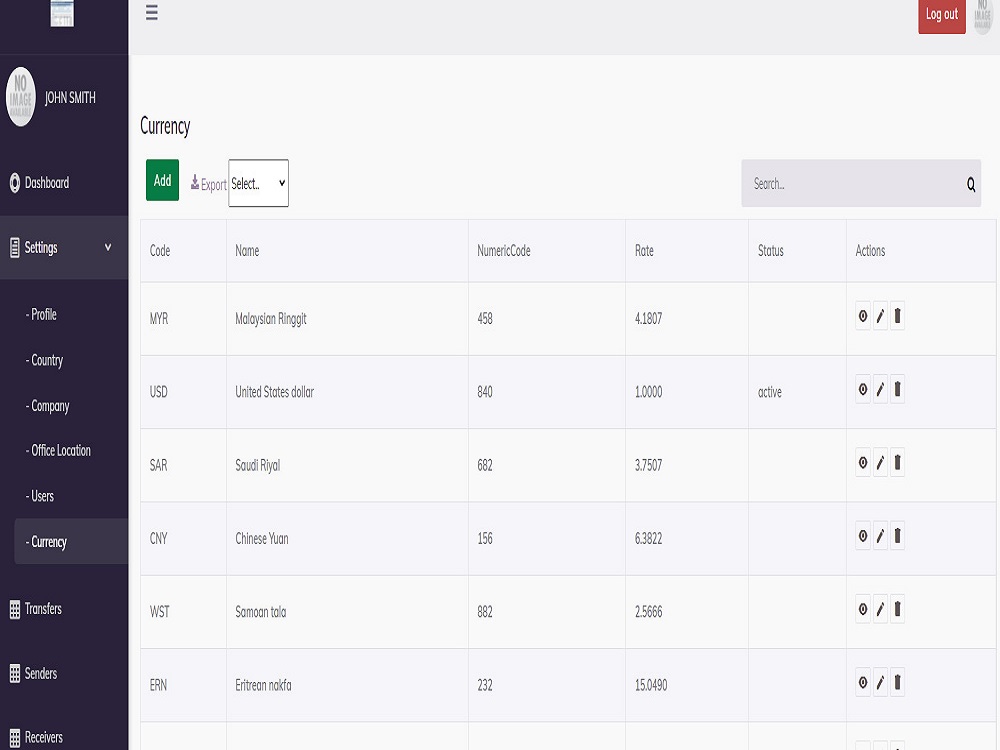Click the search magnifier icon
The height and width of the screenshot is (750, 1000).
pyautogui.click(x=971, y=184)
